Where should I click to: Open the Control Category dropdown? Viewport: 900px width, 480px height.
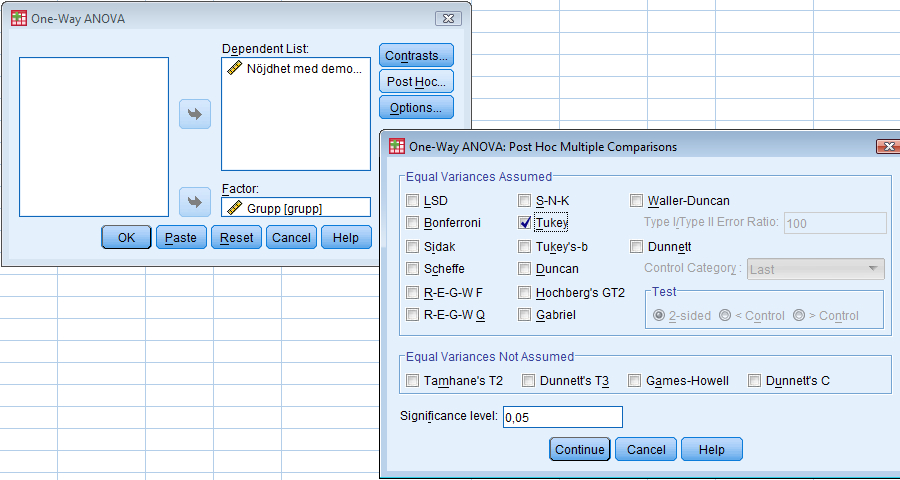tap(815, 269)
